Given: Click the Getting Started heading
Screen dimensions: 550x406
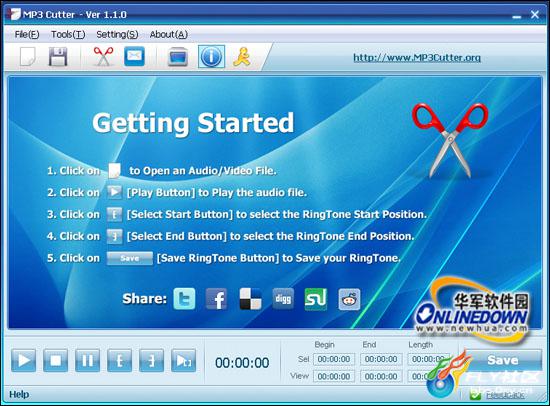Looking at the screenshot, I should click(193, 123).
